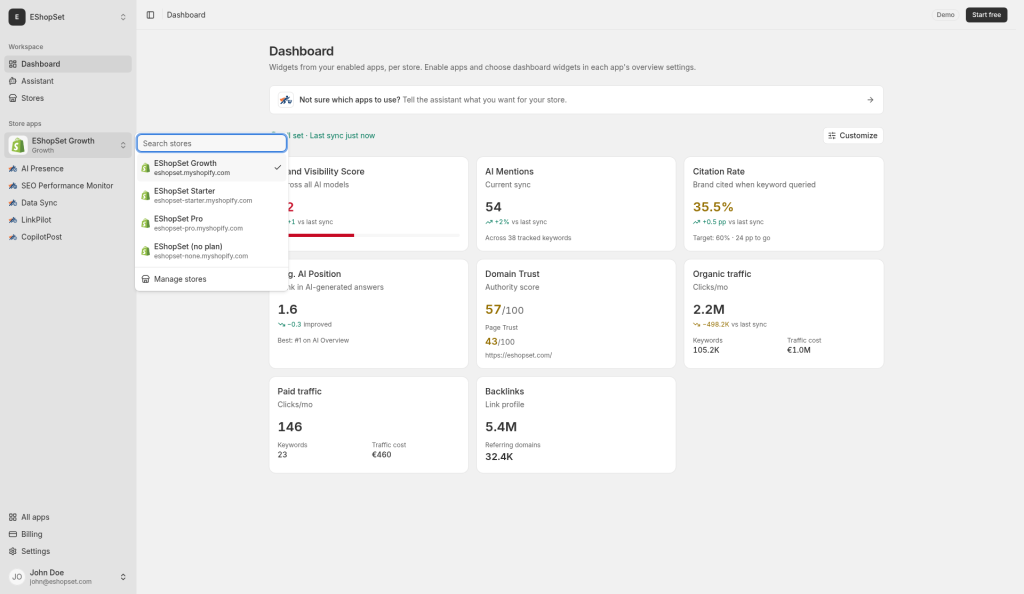
Task: Click the SEO Performance Monitor app icon
Action: [x=13, y=185]
